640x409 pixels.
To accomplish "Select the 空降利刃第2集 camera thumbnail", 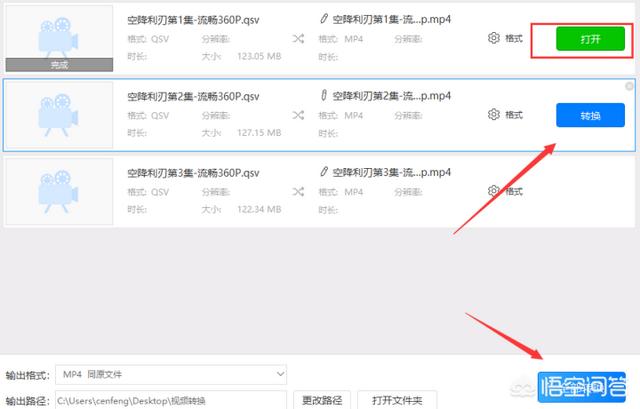I will pos(59,115).
